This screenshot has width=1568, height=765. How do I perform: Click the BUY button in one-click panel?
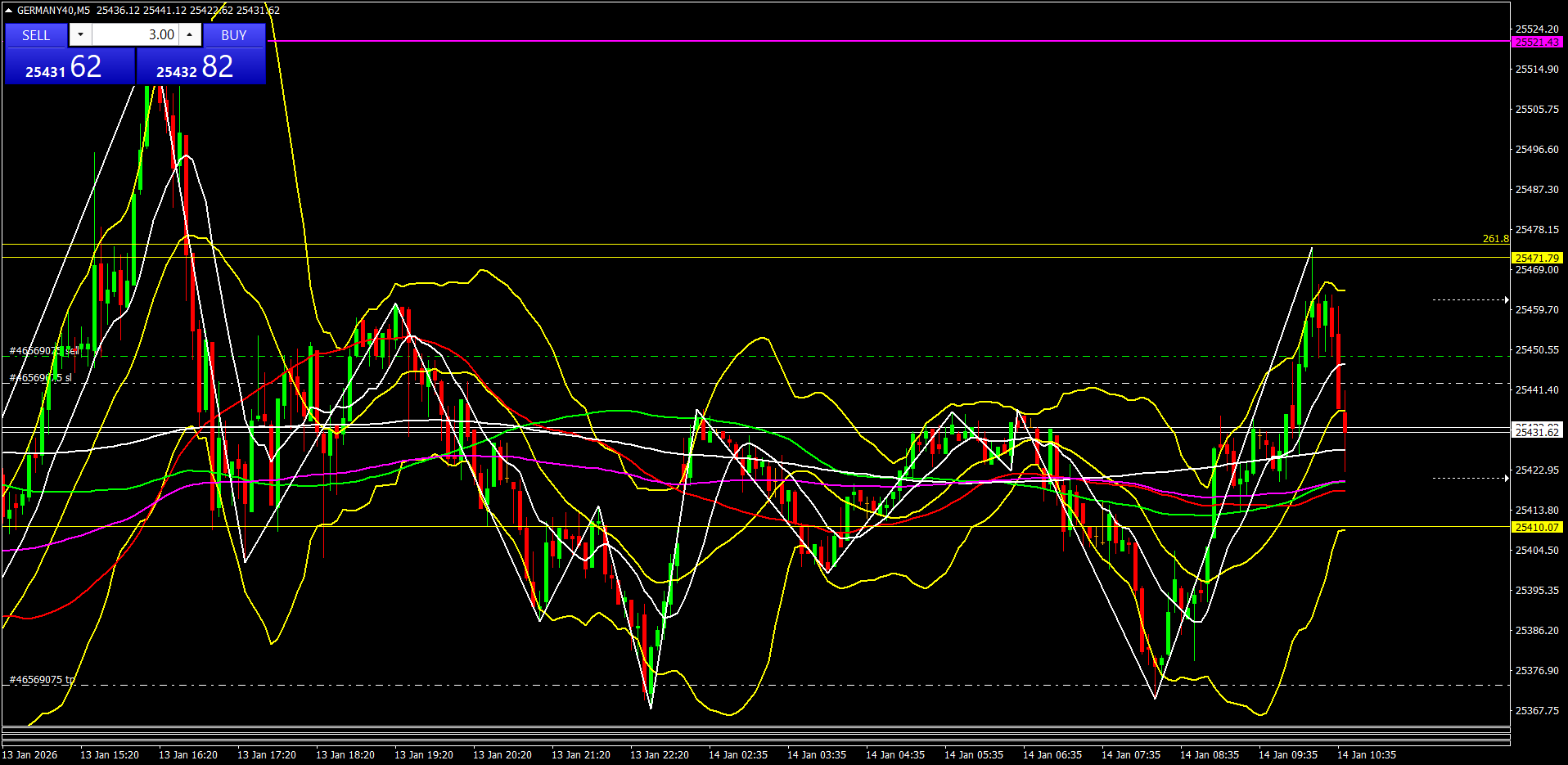pos(234,35)
